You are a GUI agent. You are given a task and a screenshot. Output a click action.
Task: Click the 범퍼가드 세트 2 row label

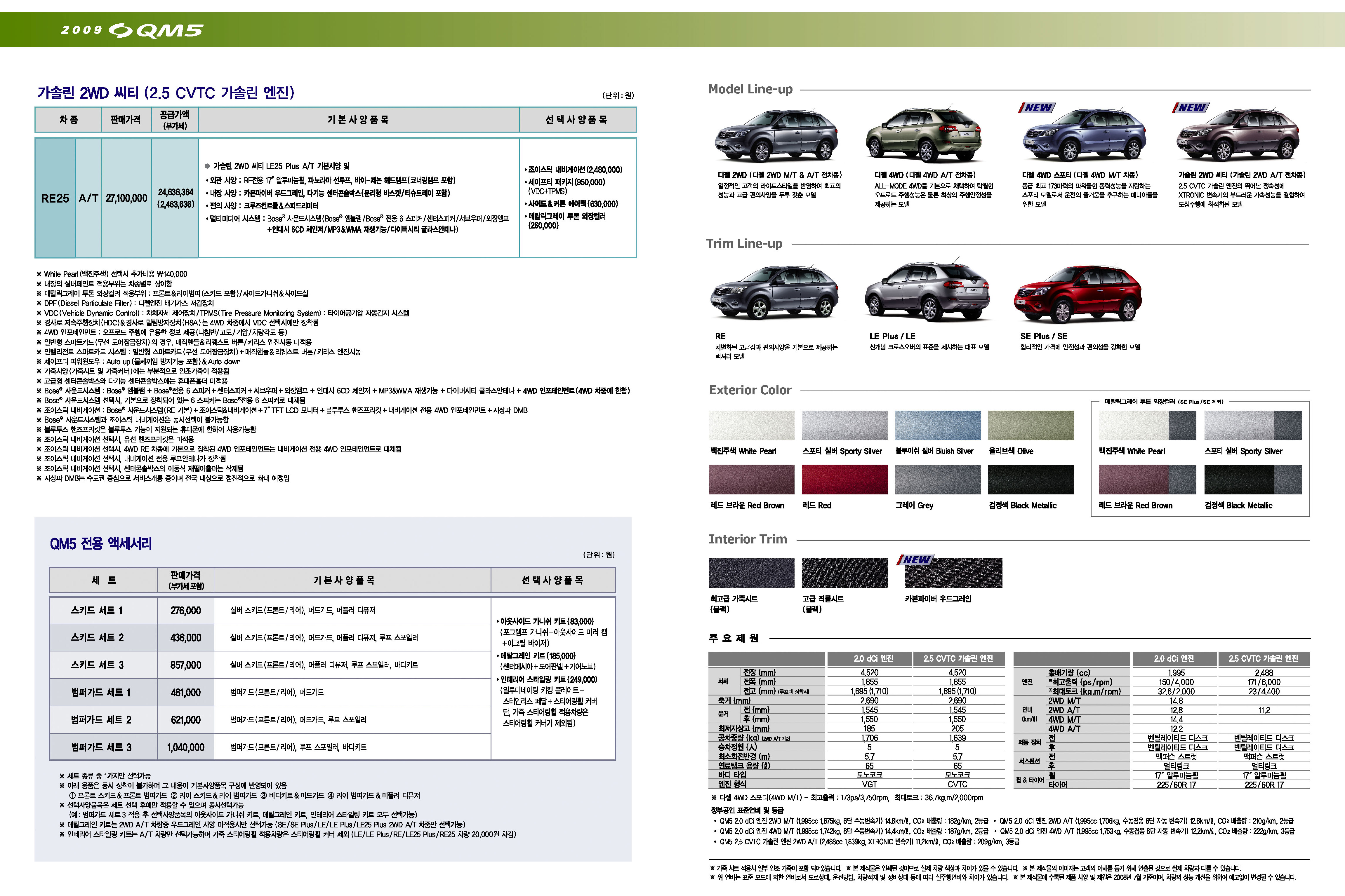click(101, 720)
